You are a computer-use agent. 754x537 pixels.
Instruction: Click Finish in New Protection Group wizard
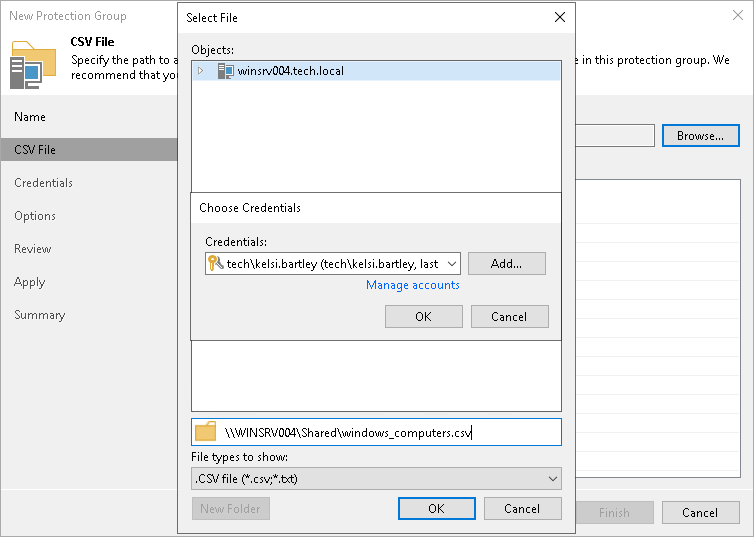[x=614, y=512]
